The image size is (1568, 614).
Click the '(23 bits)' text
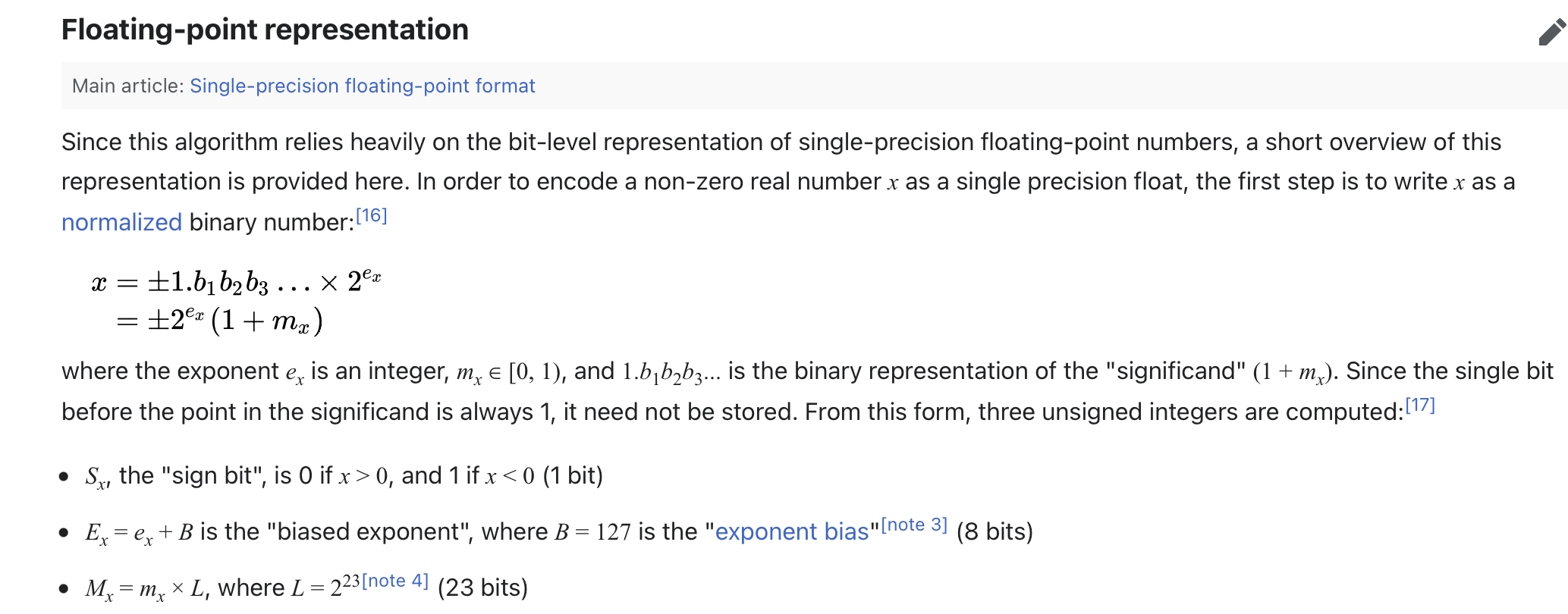coord(482,587)
